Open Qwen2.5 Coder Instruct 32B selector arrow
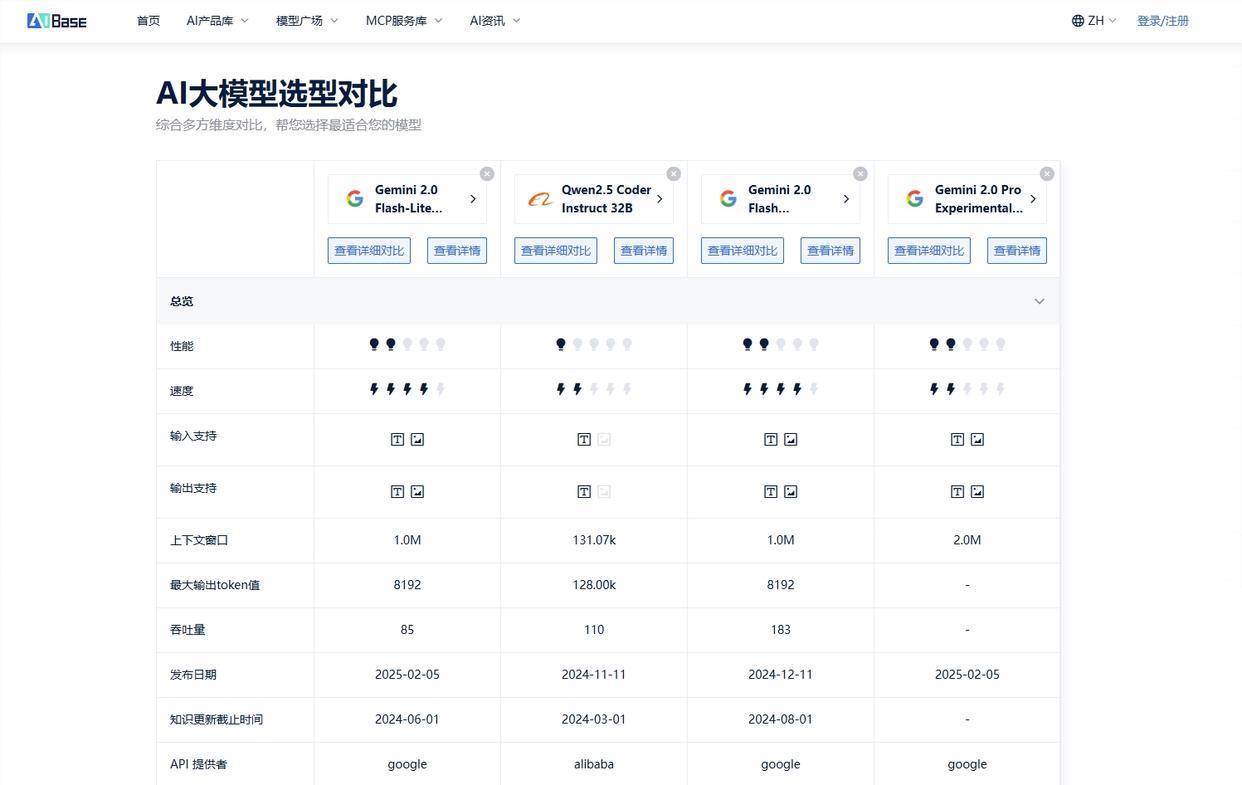The height and width of the screenshot is (785, 1242). pos(659,199)
